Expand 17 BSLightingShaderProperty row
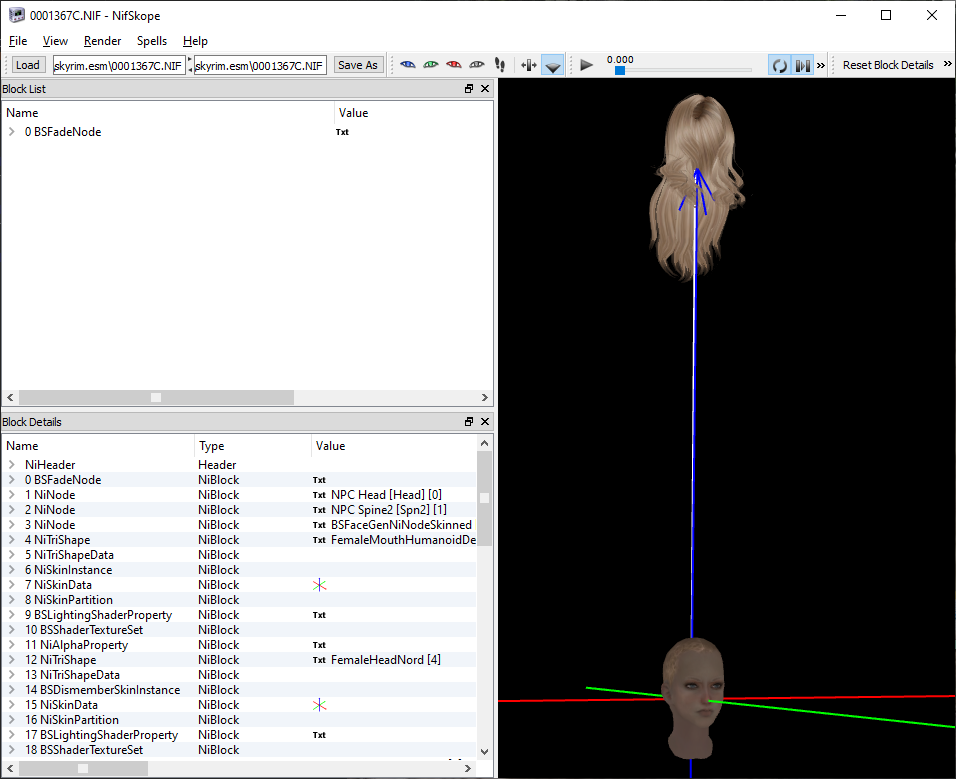The height and width of the screenshot is (779, 956). [x=12, y=735]
